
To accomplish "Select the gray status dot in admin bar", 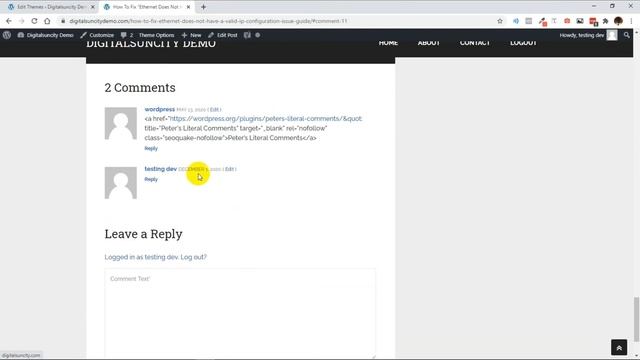I will [258, 35].
